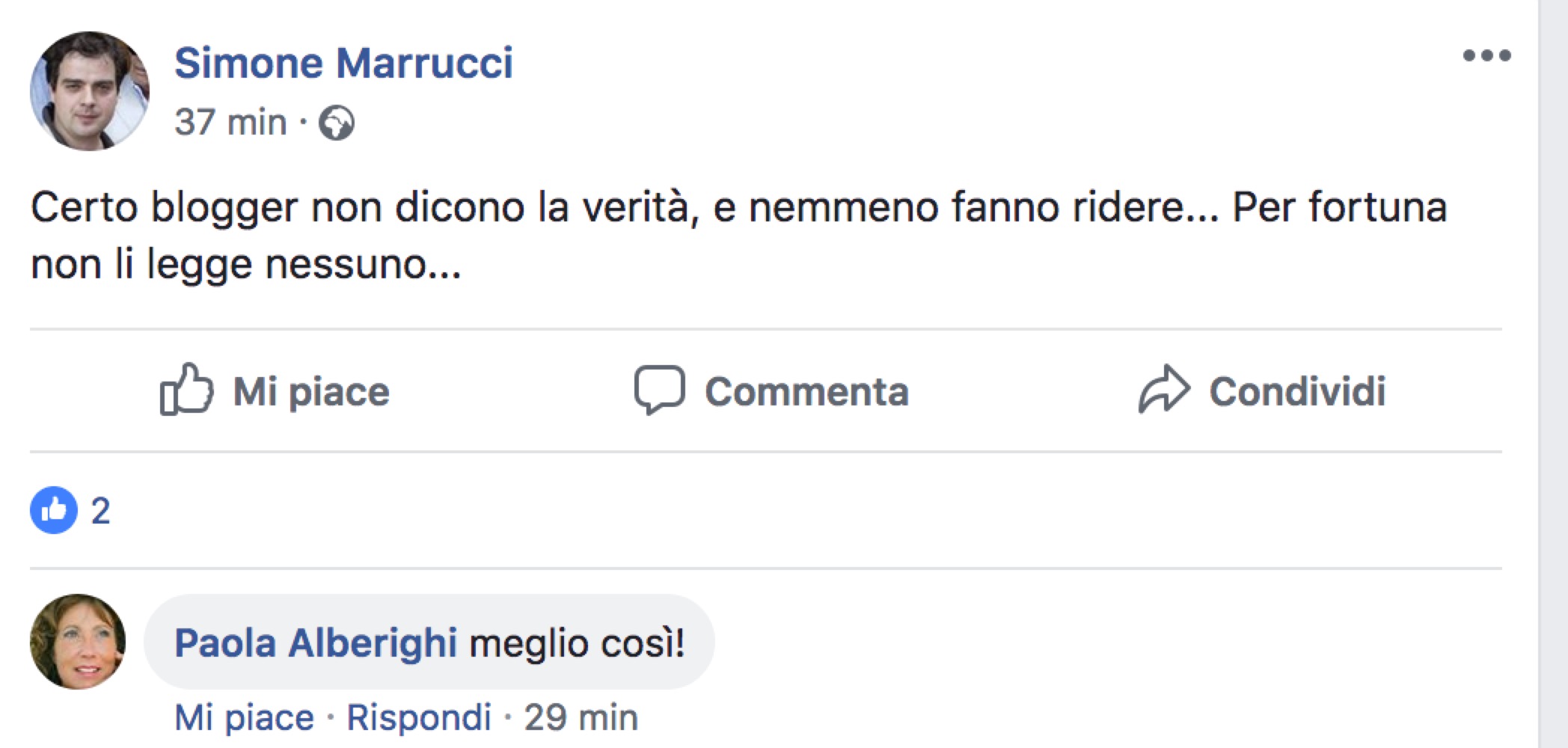
Task: Click the 'Mi piace' label on the post
Action: click(311, 391)
